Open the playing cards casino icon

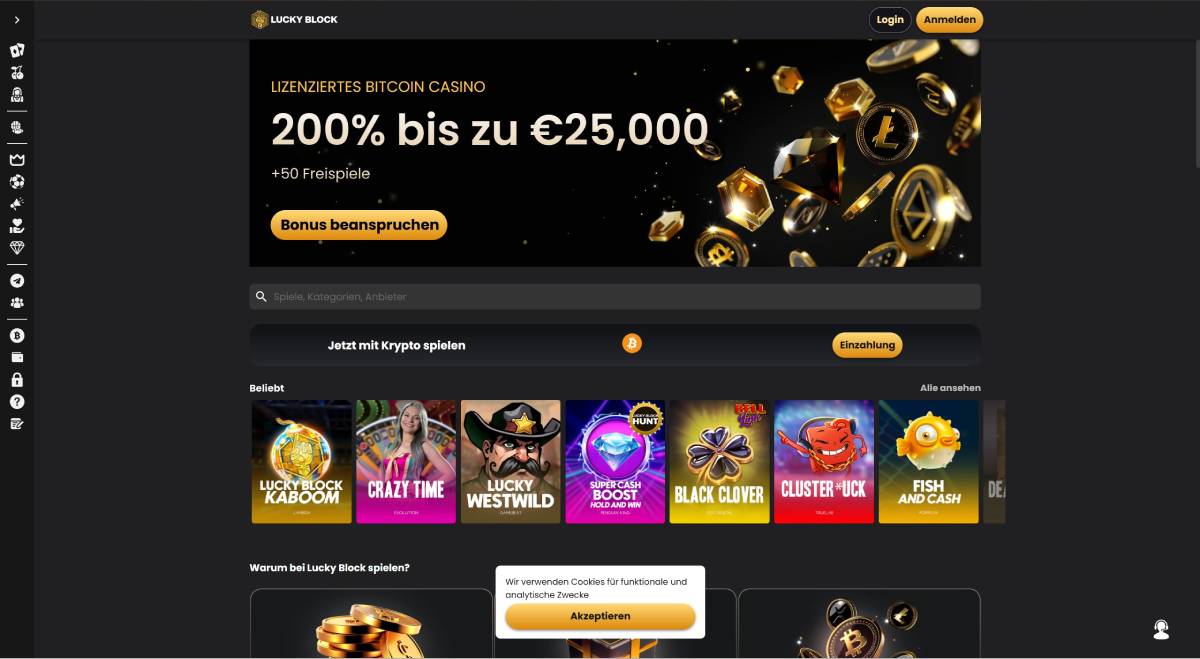pos(17,50)
